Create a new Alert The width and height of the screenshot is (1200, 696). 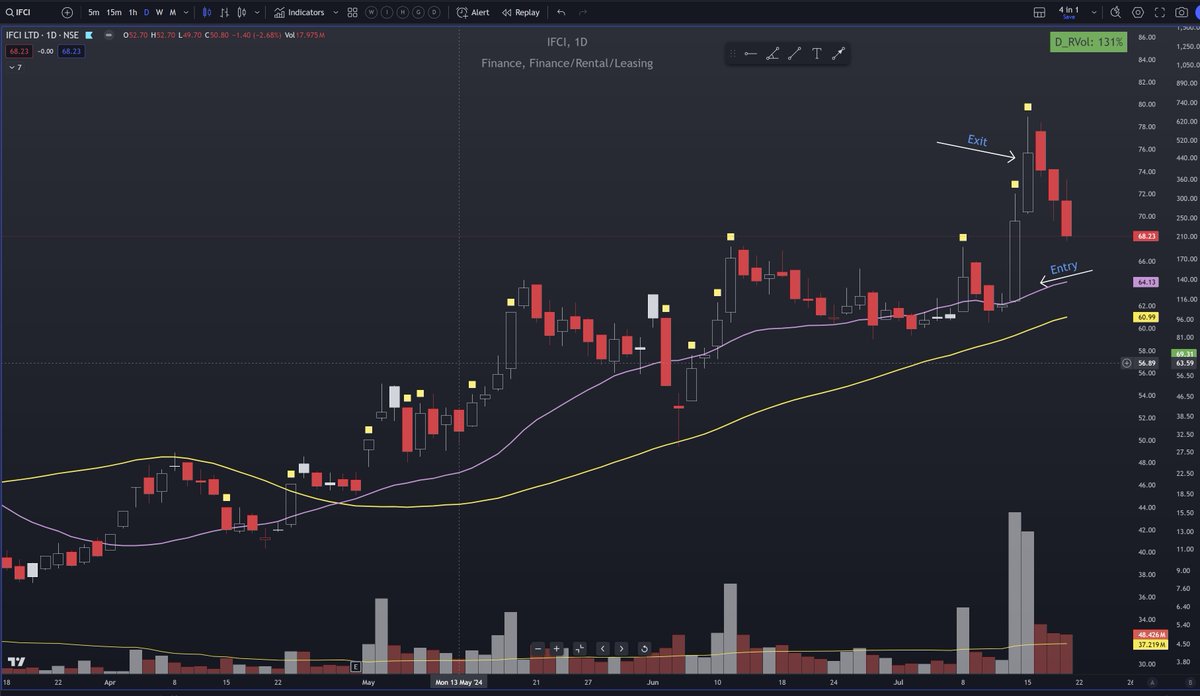click(x=473, y=12)
